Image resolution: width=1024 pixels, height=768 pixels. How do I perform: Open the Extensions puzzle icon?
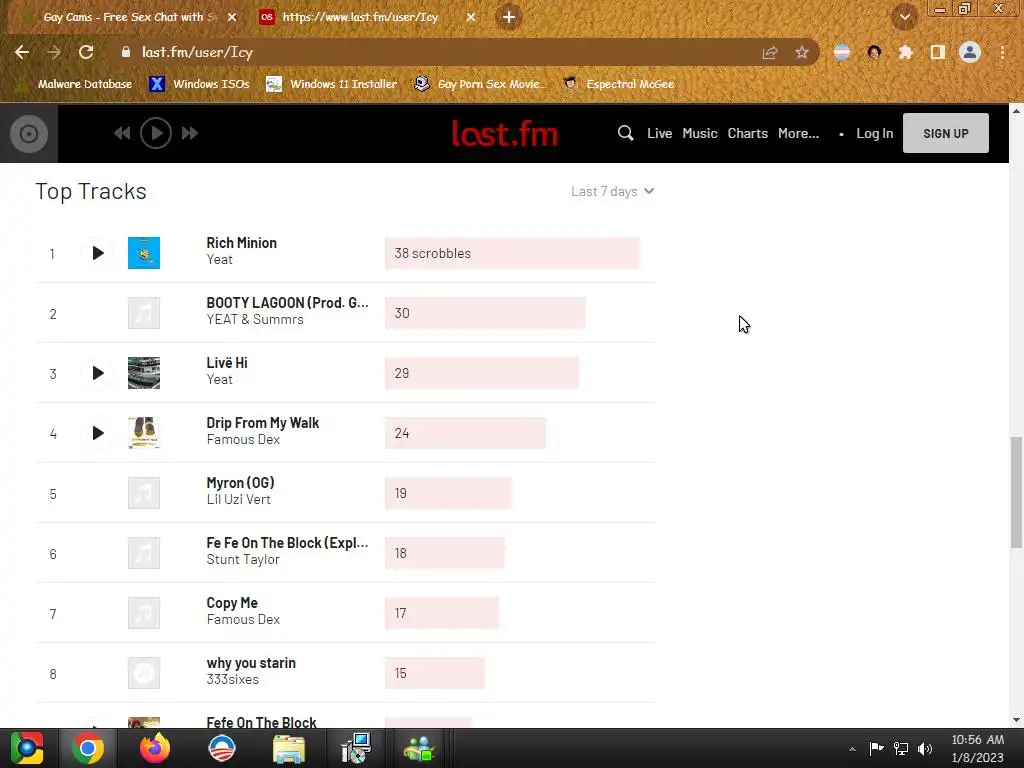[905, 52]
